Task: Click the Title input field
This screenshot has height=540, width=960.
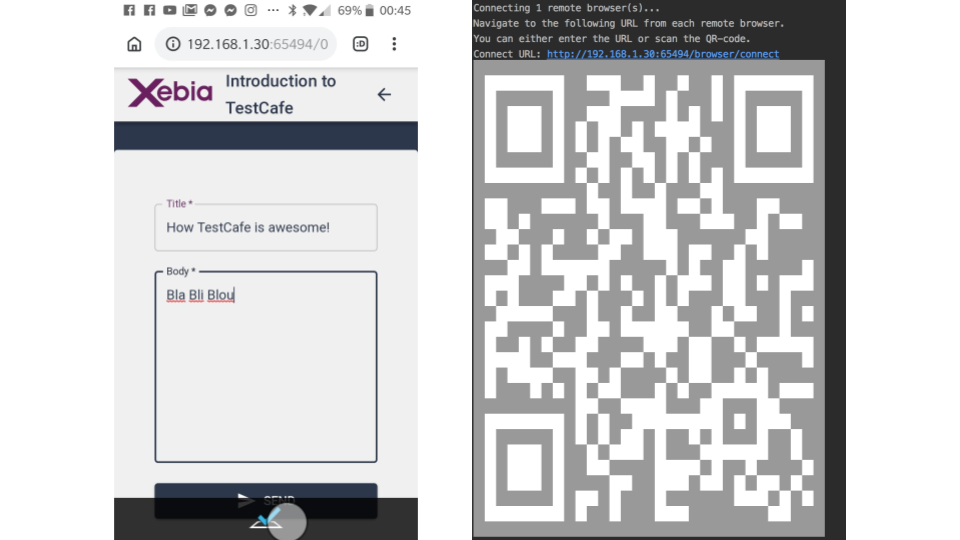Action: 266,227
